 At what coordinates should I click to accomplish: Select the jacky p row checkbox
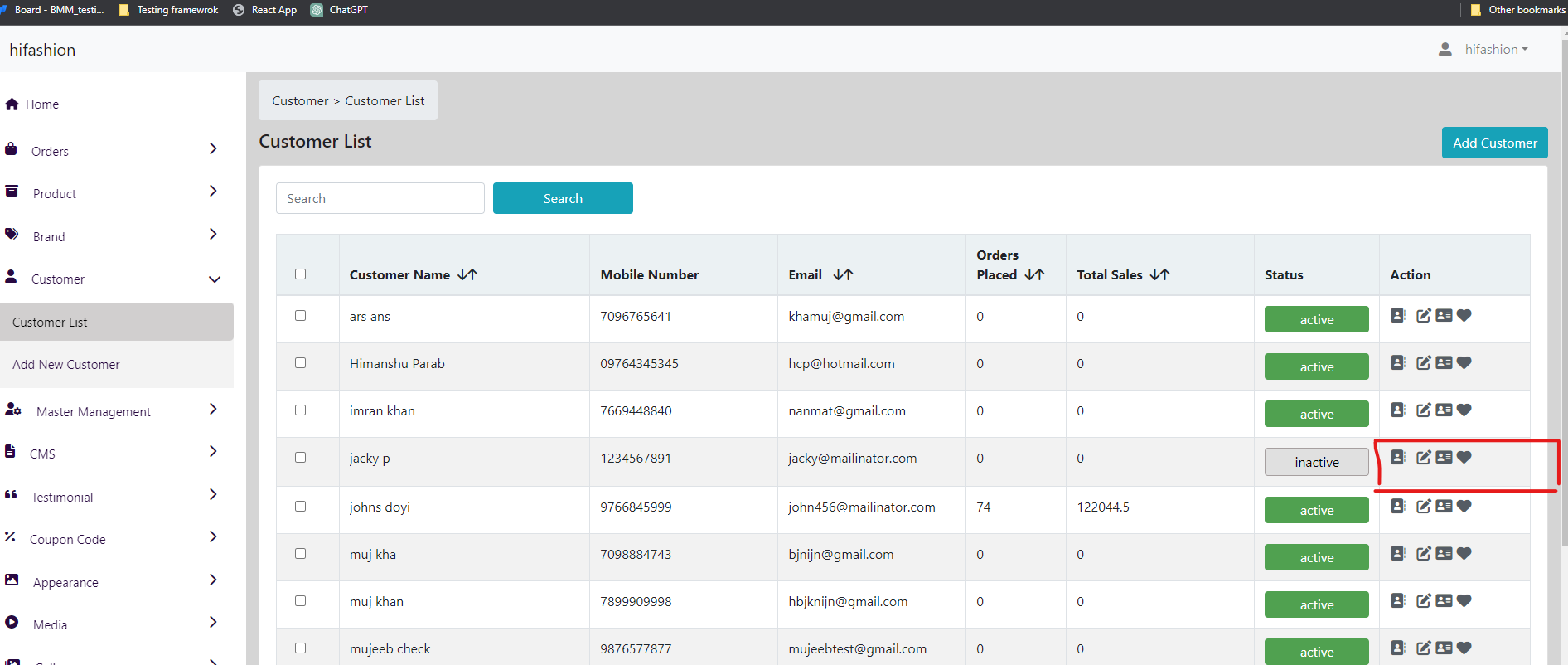point(300,457)
